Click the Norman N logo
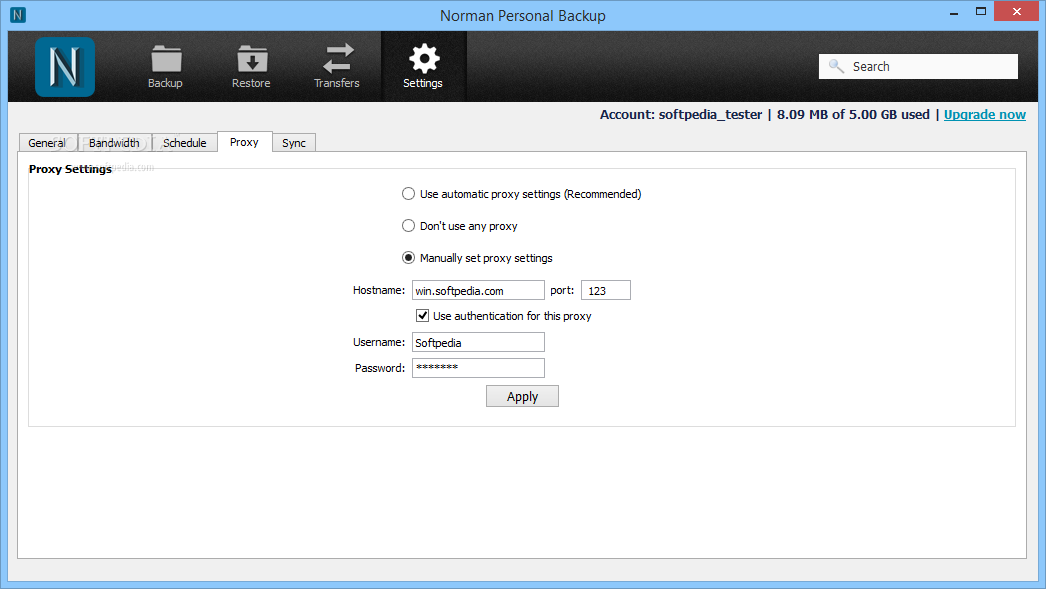1046x589 pixels. (x=65, y=67)
